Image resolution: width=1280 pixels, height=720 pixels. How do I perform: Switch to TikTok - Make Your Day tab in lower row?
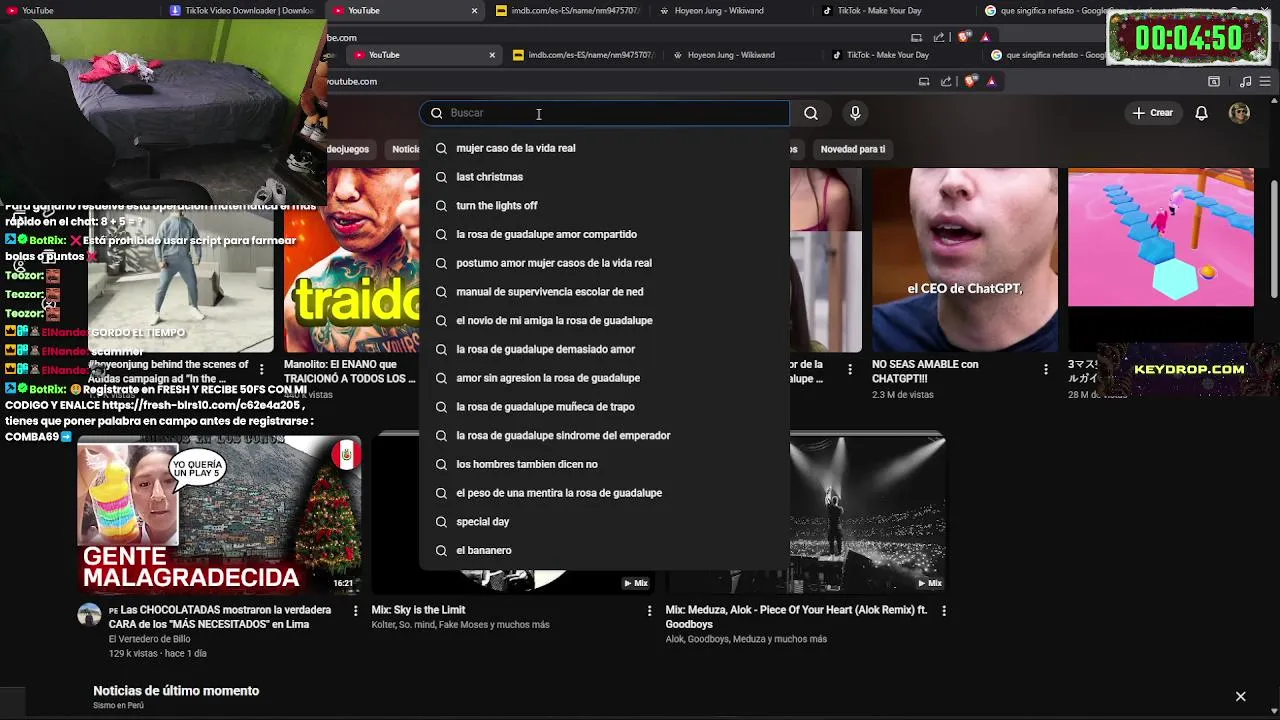point(887,55)
